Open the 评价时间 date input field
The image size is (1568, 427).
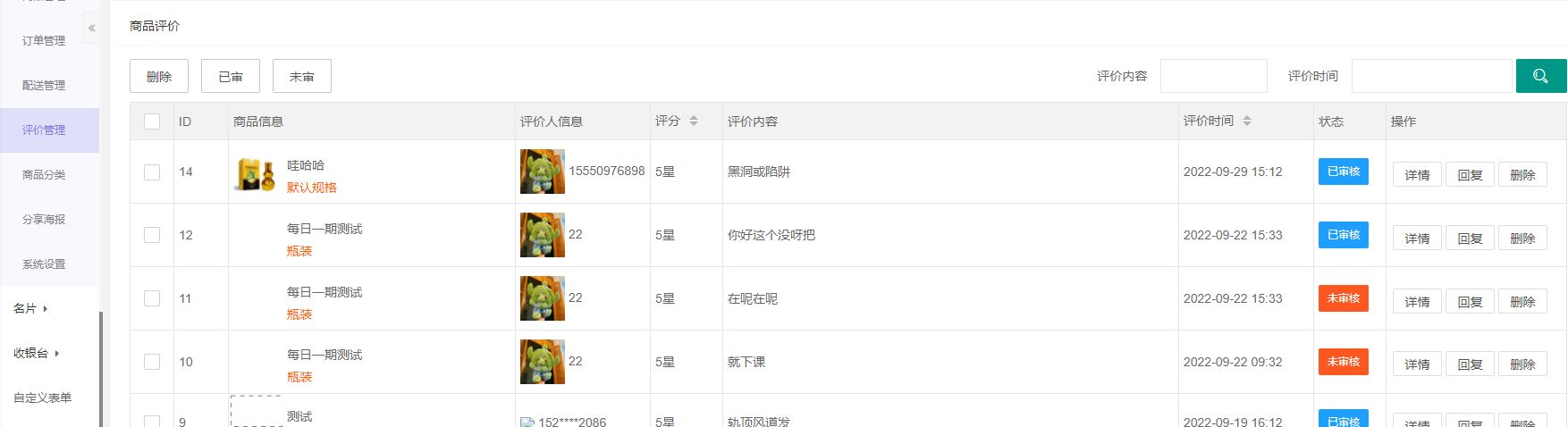pyautogui.click(x=1431, y=76)
